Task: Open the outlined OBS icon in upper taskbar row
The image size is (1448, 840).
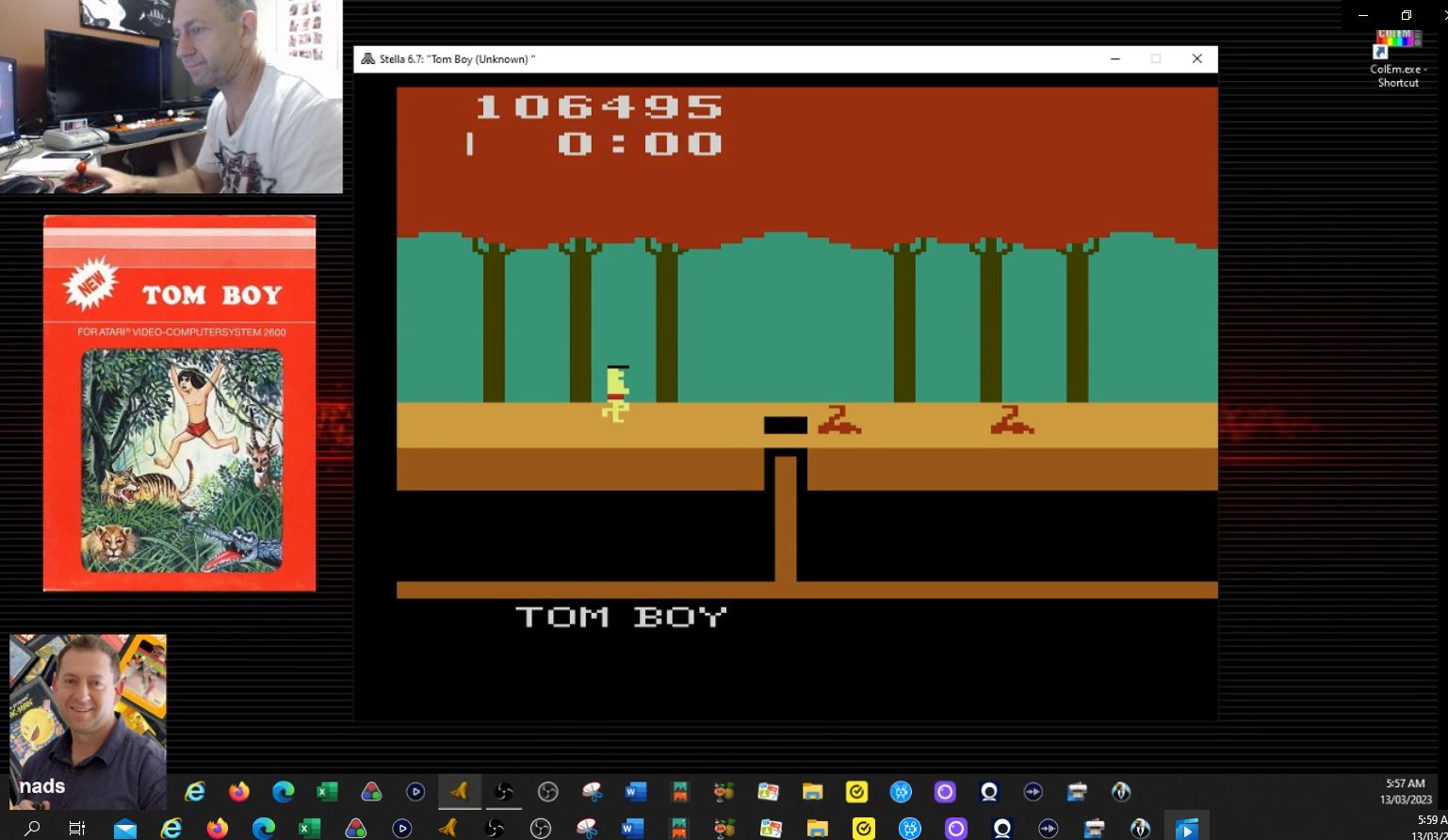Action: click(x=548, y=792)
